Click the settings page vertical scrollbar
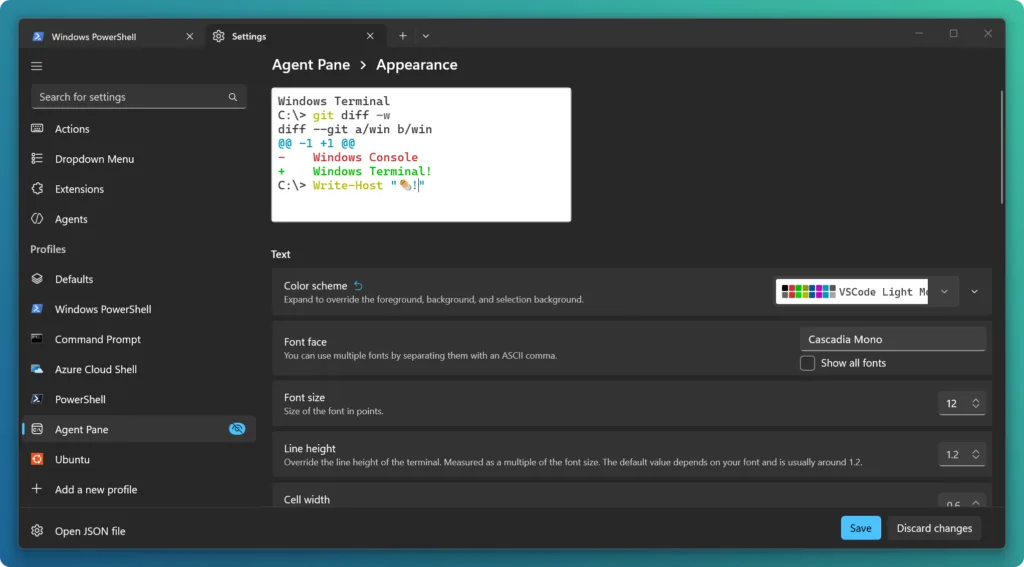This screenshot has width=1024, height=567. coord(1002,147)
